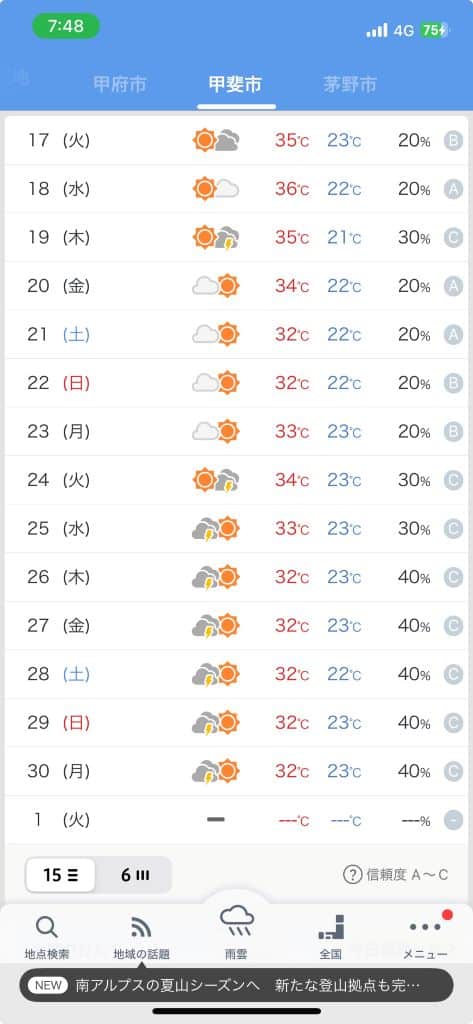Tap reliability badge B on day 17
473x1024 pixels.
[453, 140]
